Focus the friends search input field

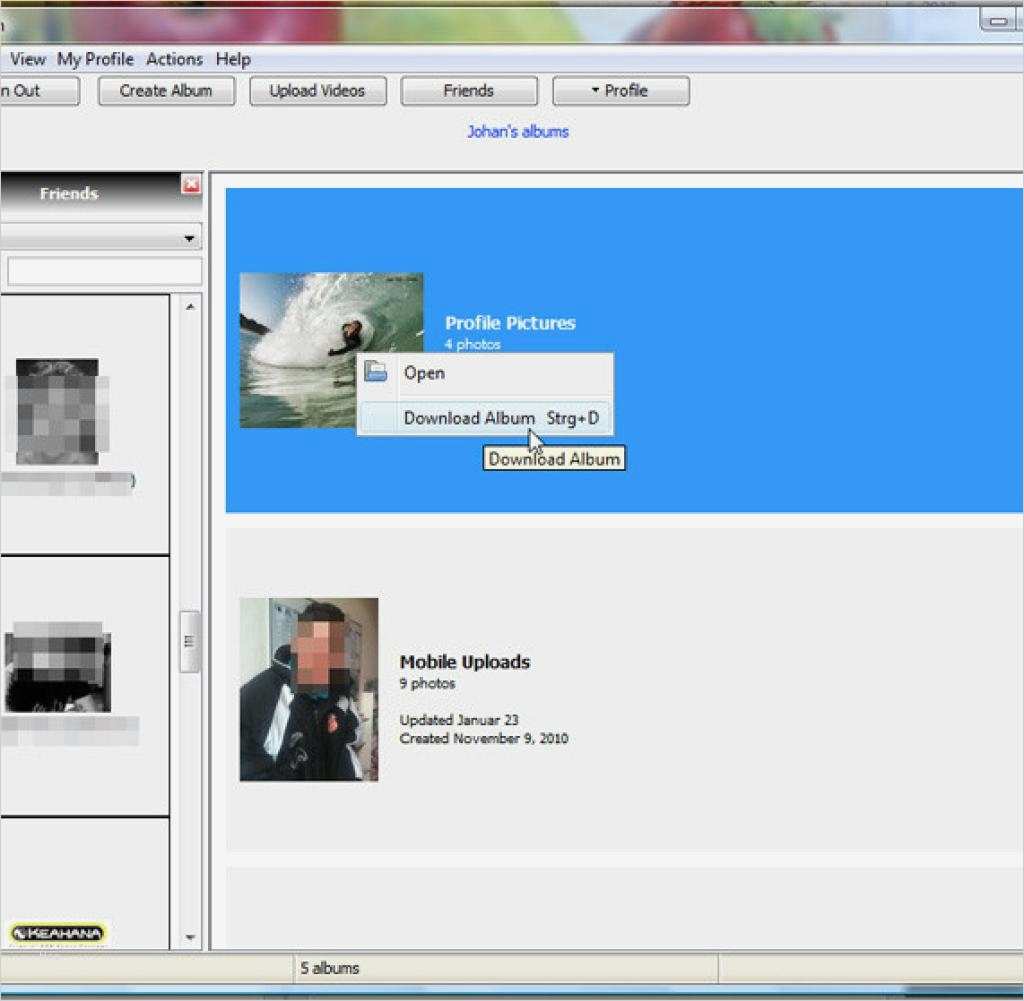pyautogui.click(x=104, y=270)
